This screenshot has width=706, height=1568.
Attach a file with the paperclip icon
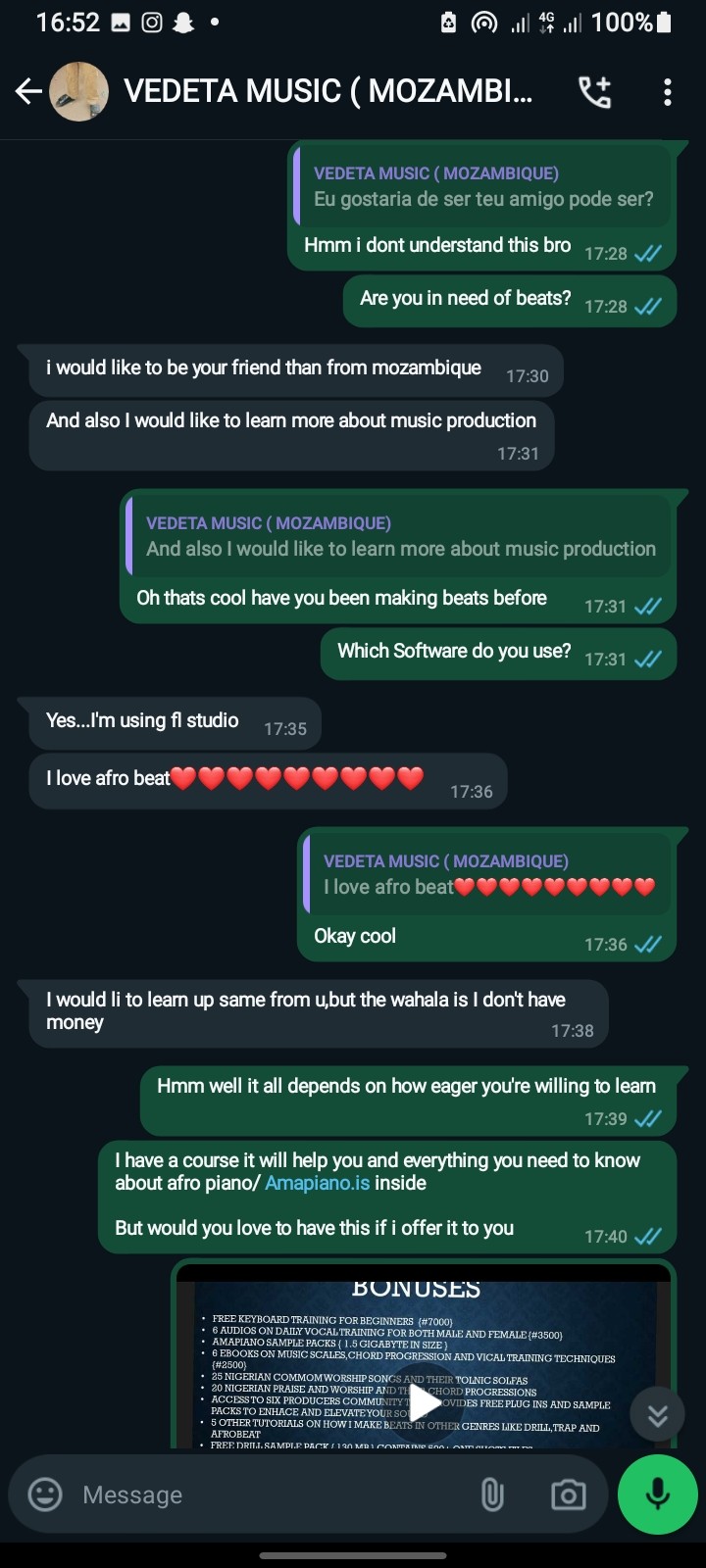(492, 1494)
